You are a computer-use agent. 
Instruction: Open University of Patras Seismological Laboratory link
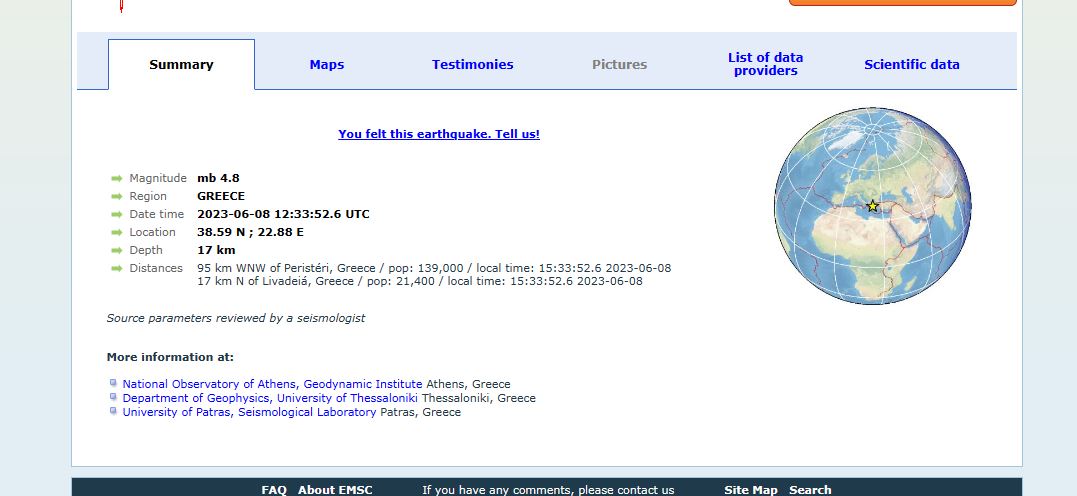tap(249, 412)
